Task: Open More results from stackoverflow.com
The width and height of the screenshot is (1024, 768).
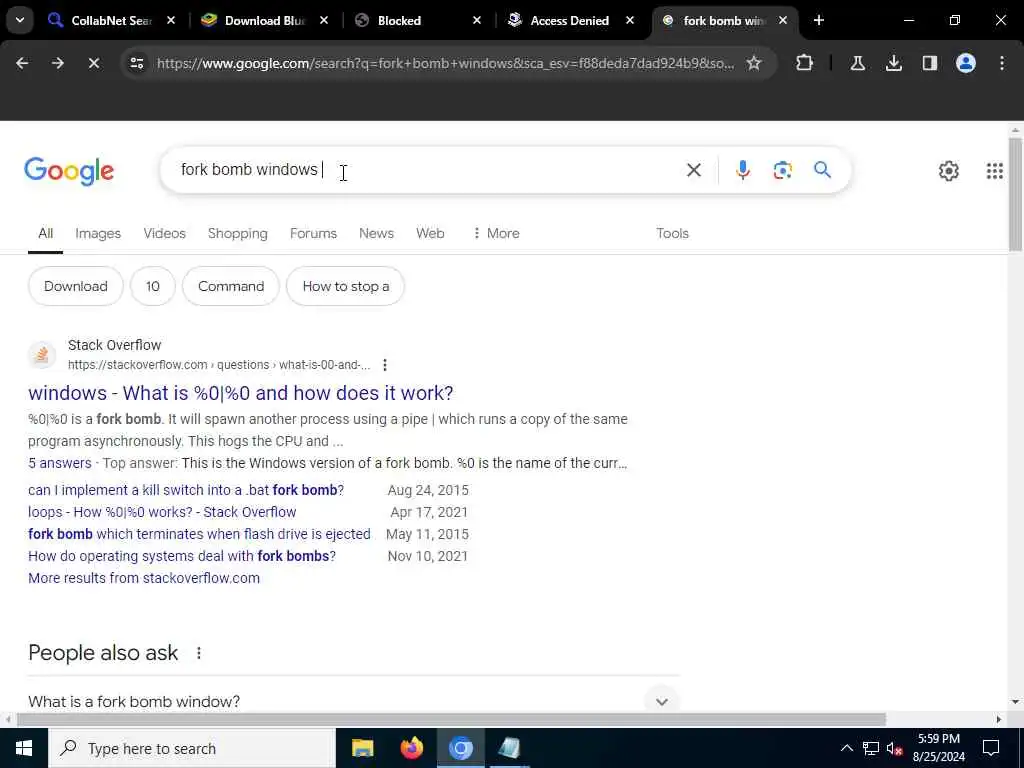Action: click(x=144, y=578)
